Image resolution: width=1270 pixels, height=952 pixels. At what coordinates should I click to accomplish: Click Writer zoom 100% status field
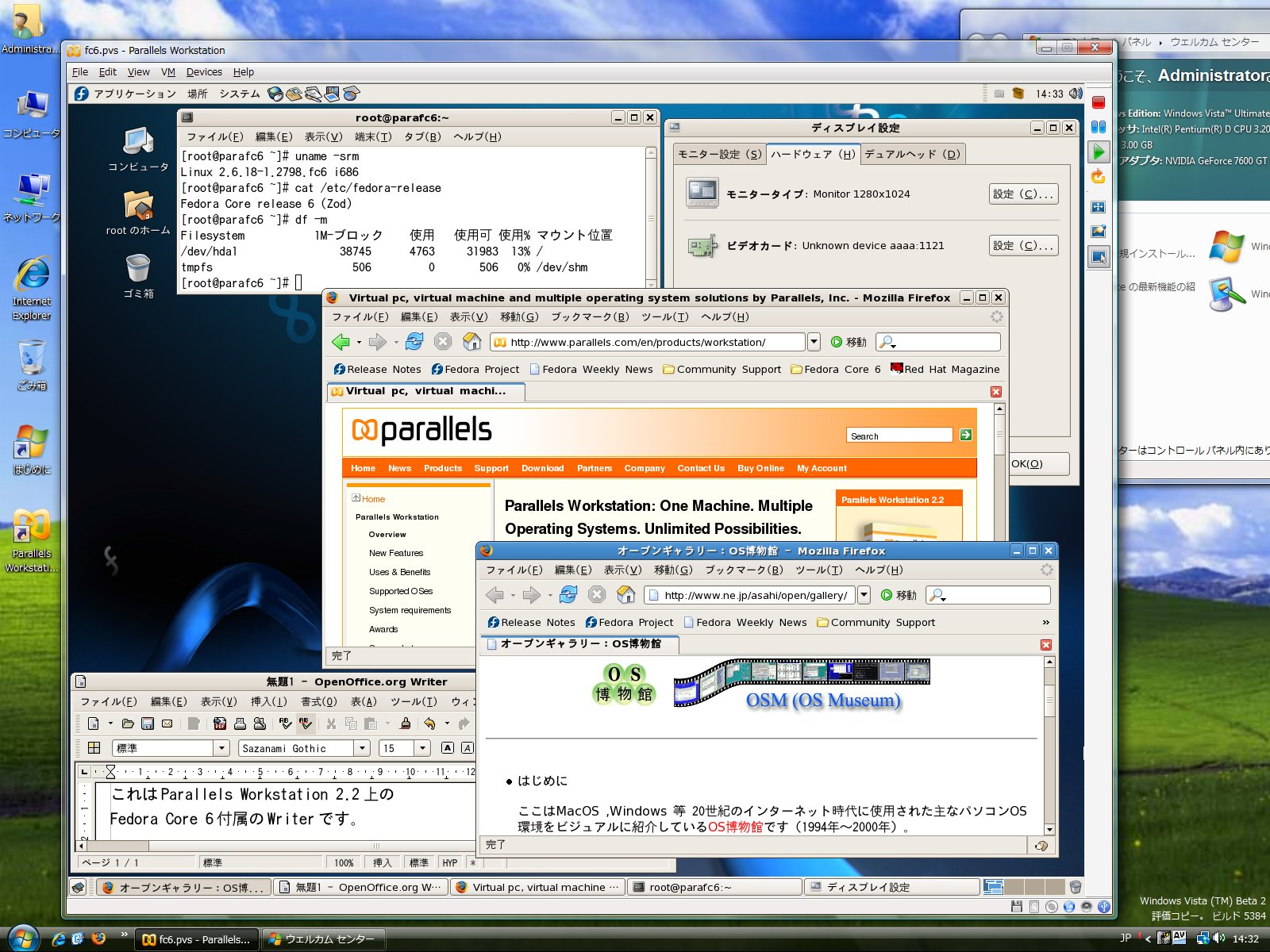point(344,862)
